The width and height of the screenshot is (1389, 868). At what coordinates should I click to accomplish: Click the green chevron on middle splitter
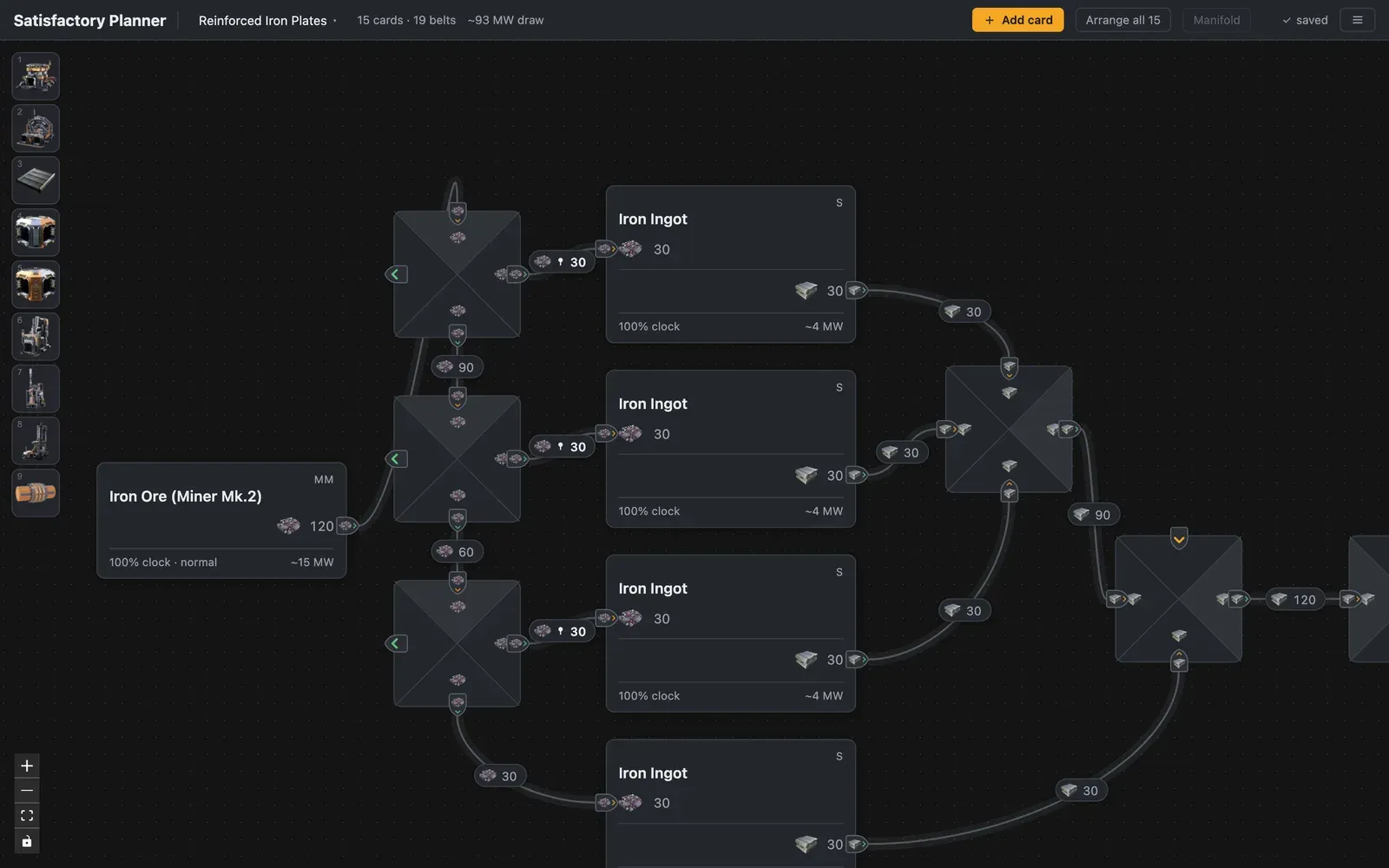pyautogui.click(x=396, y=459)
